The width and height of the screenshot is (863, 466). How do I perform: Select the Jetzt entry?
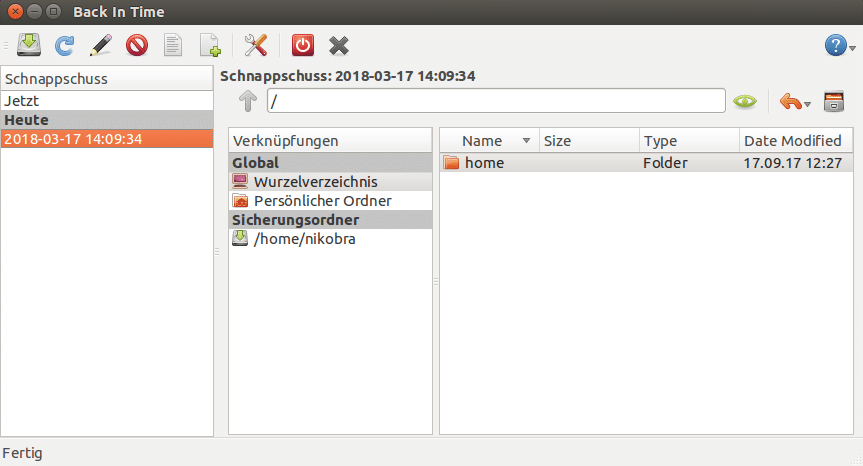pyautogui.click(x=107, y=101)
